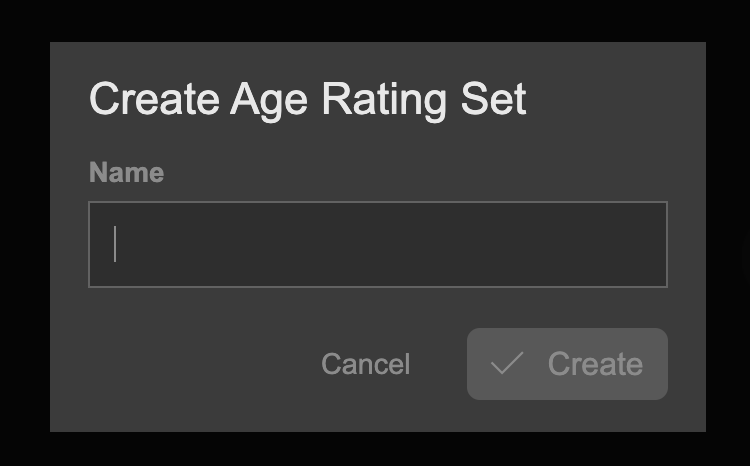Screen dimensions: 750x466
Task: Submit the dialog with the Create button
Action: 567,364
